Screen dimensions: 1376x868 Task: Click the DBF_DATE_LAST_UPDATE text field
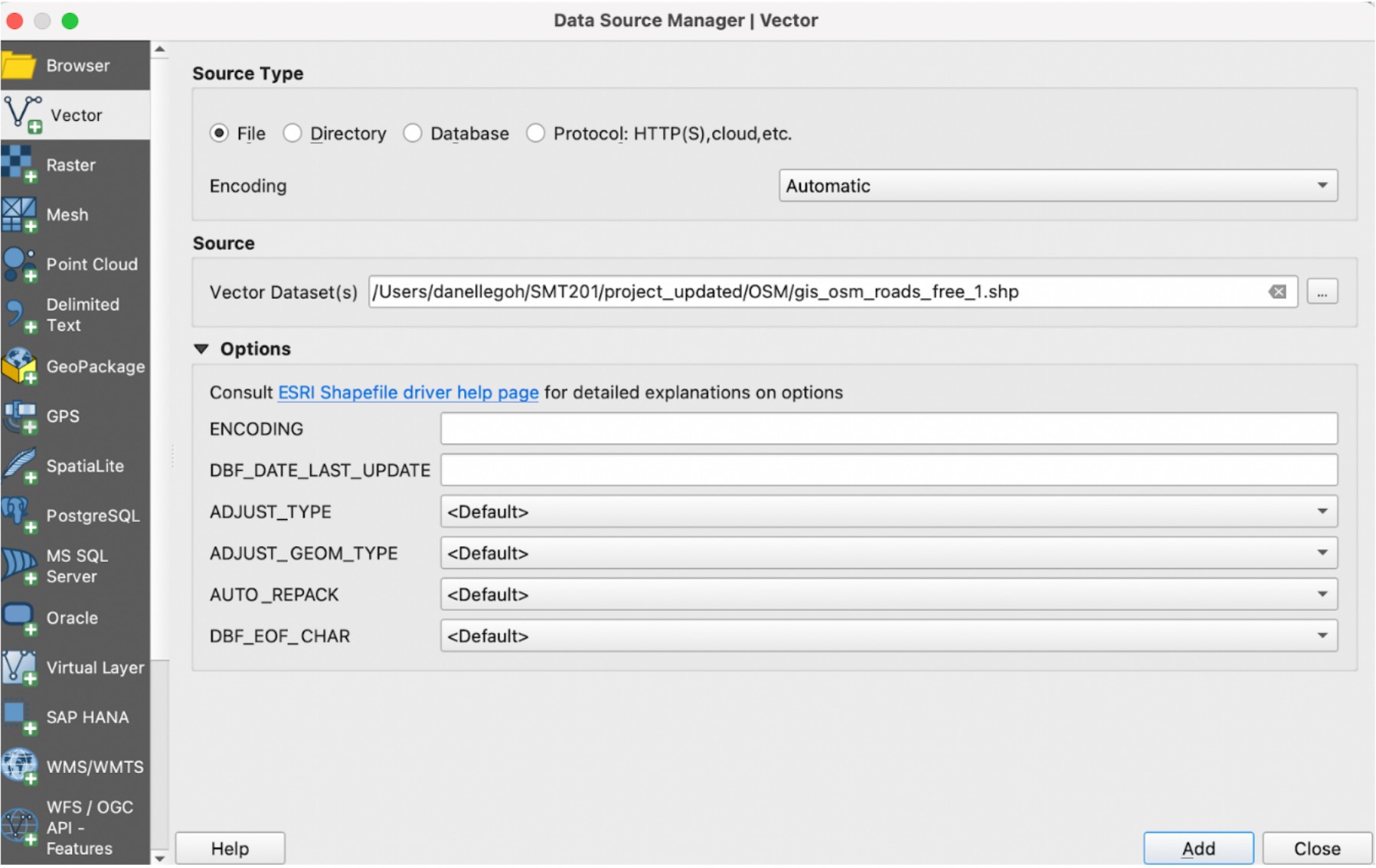(888, 470)
